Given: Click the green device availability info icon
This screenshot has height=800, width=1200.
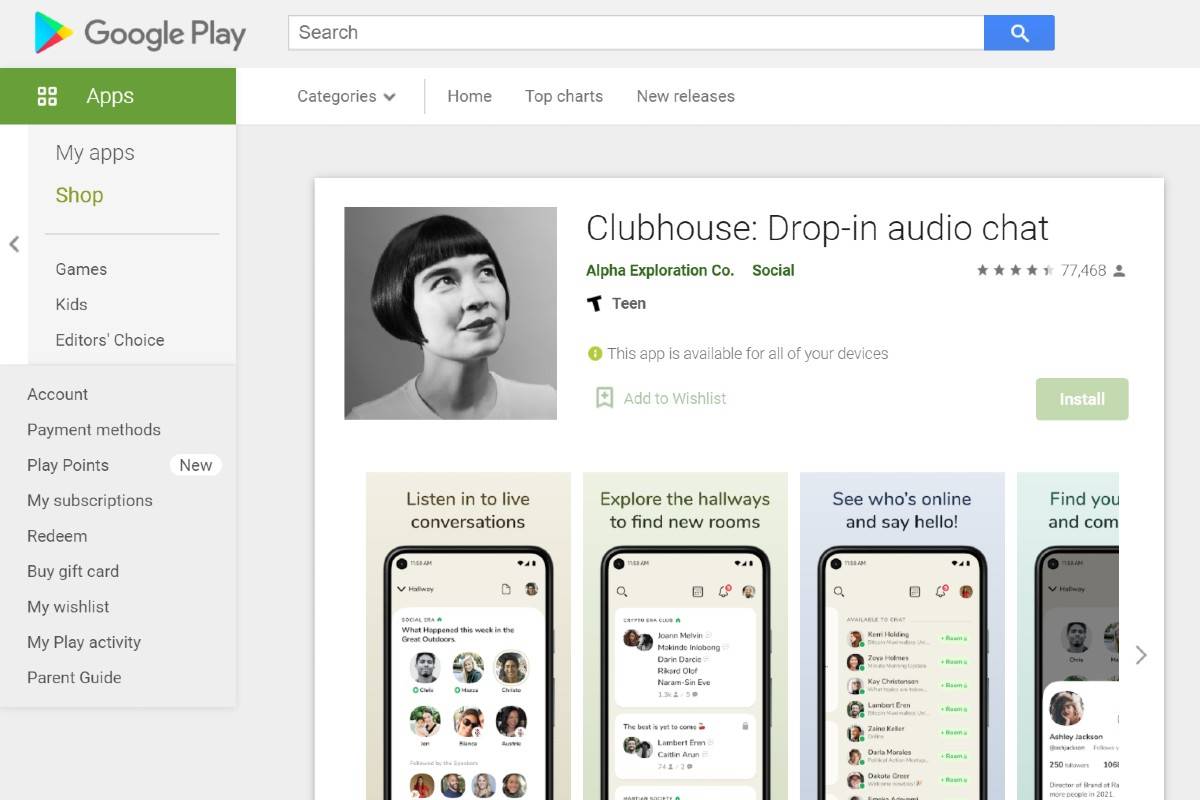Looking at the screenshot, I should point(595,353).
